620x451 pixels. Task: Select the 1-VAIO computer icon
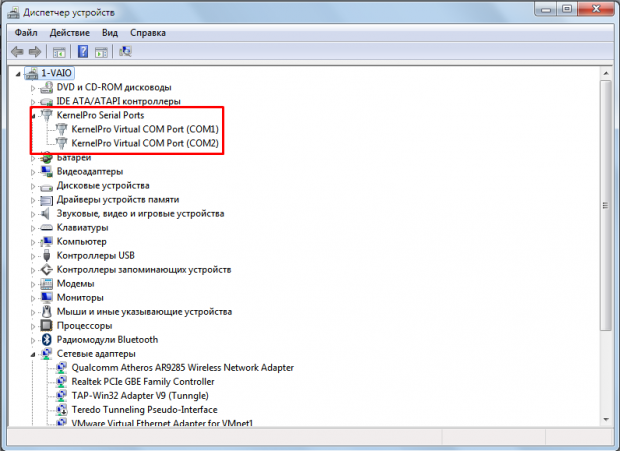(34, 73)
